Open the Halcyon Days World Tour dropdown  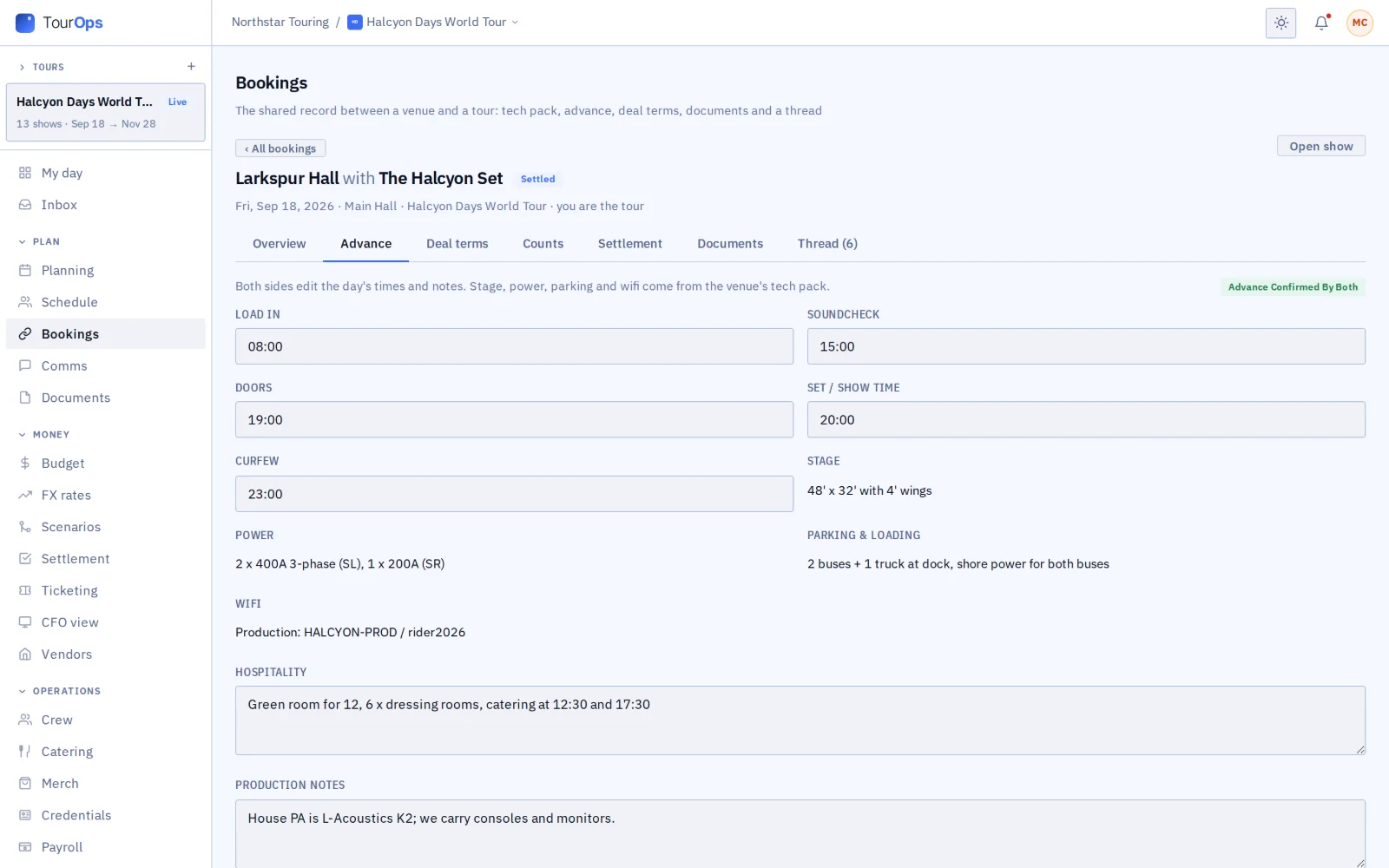pos(433,23)
